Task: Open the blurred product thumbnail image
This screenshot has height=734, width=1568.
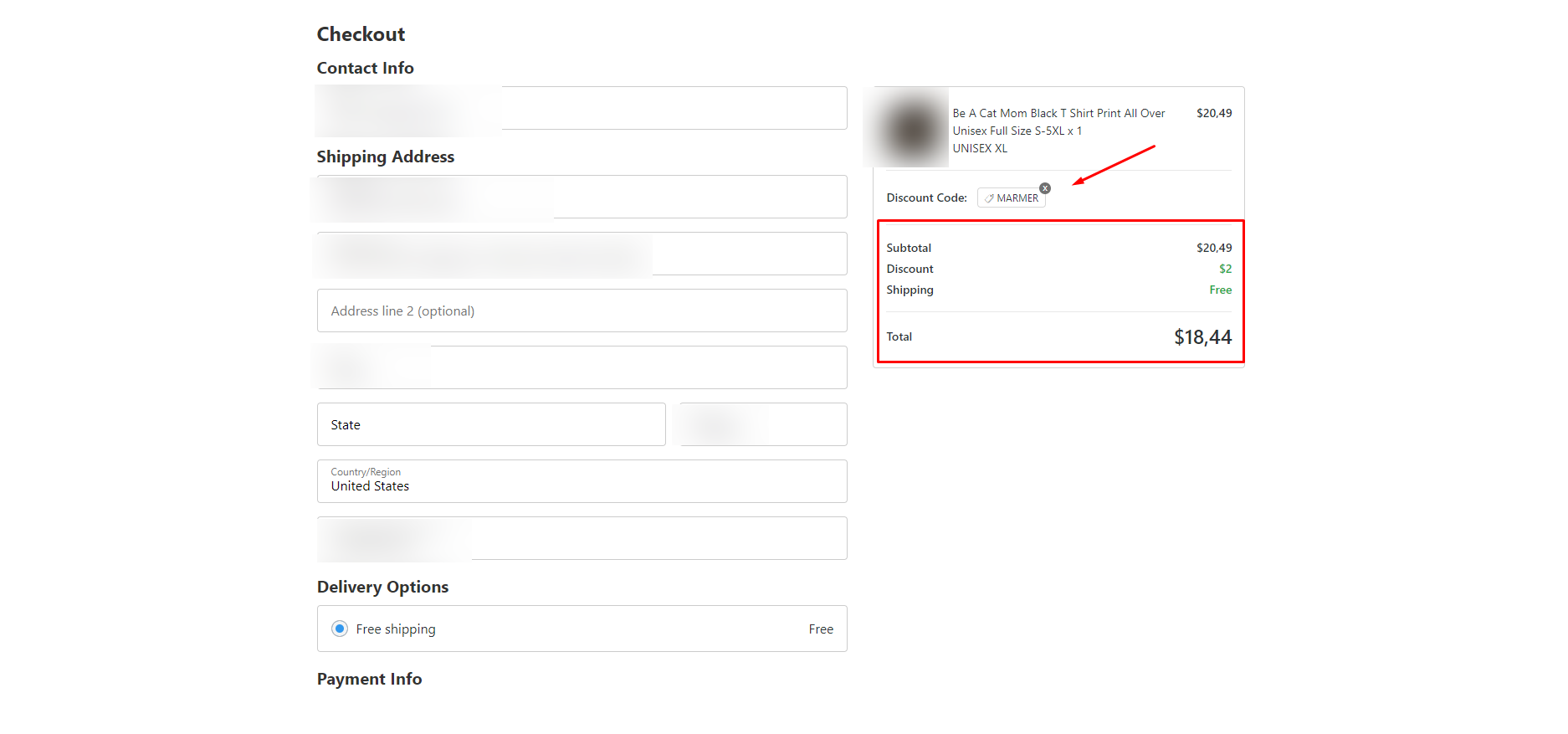Action: pyautogui.click(x=910, y=128)
